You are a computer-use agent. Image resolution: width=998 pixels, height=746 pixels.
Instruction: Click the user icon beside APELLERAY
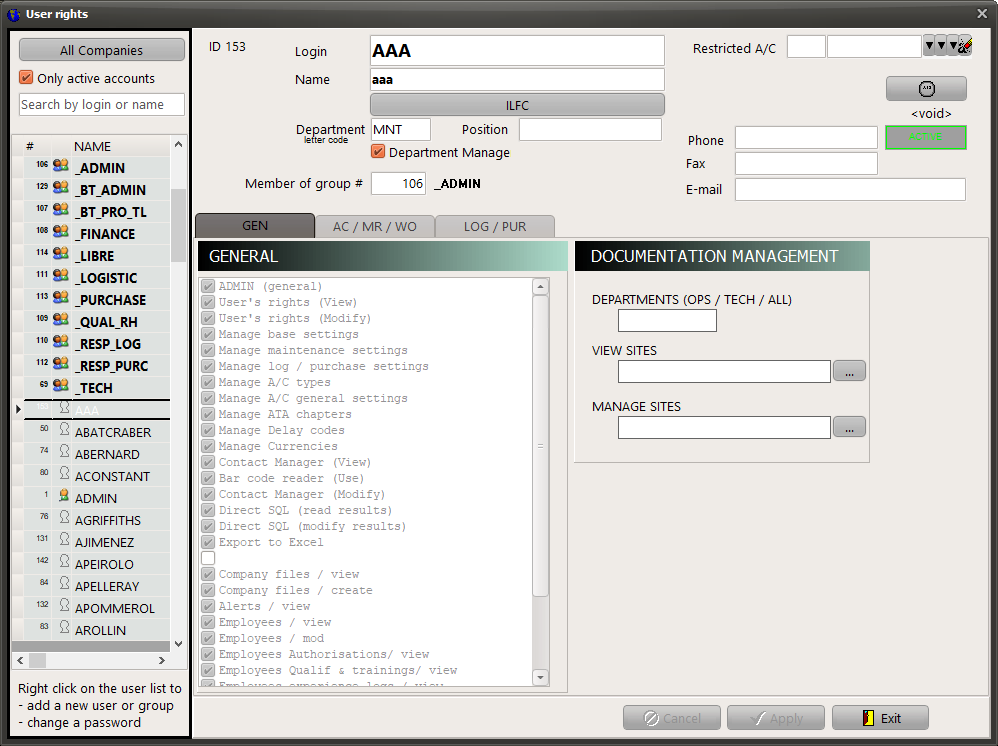pos(64,583)
